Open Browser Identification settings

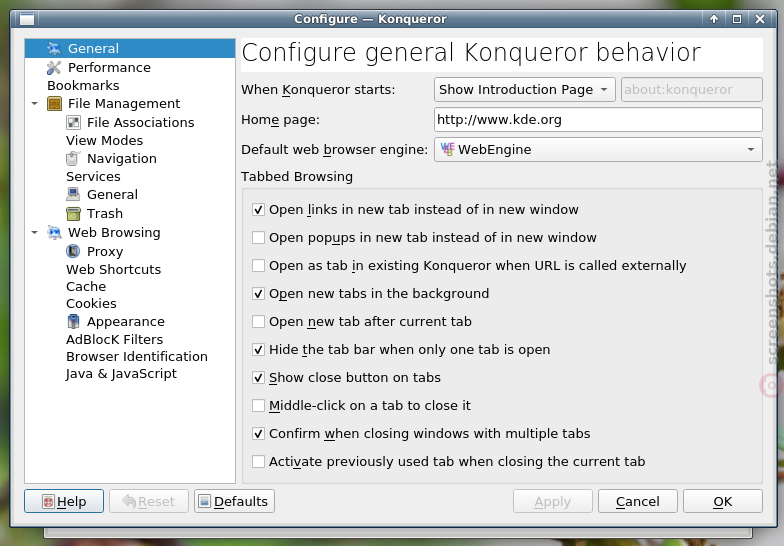(136, 356)
